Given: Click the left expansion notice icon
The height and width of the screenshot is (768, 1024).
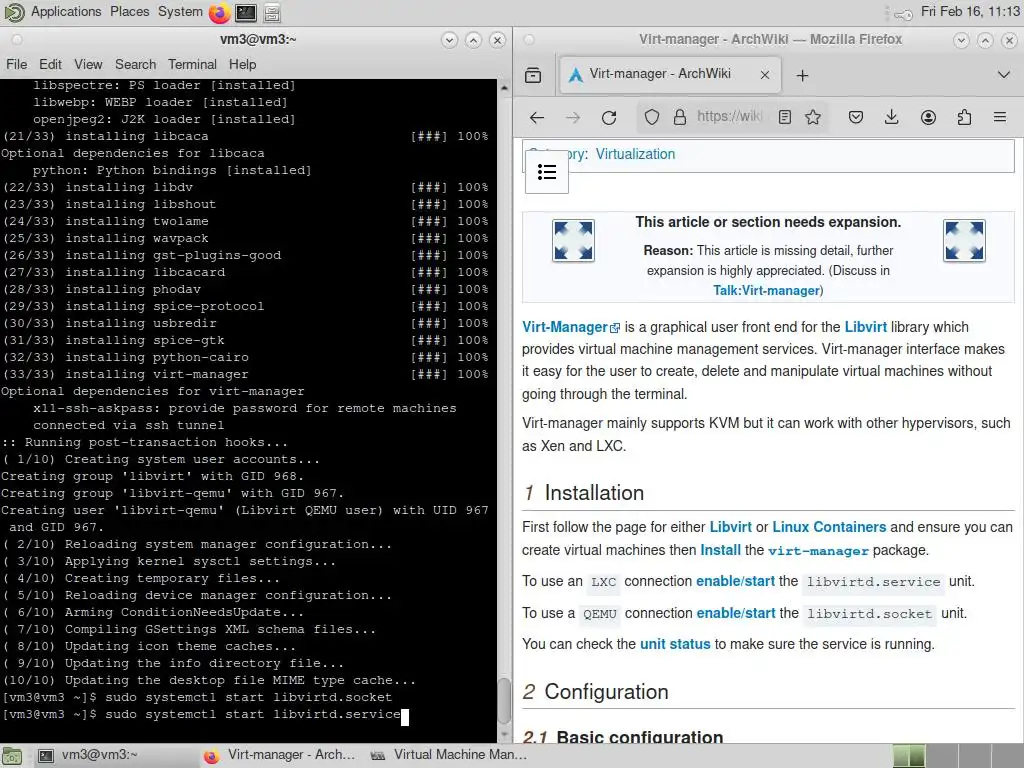Looking at the screenshot, I should point(573,240).
